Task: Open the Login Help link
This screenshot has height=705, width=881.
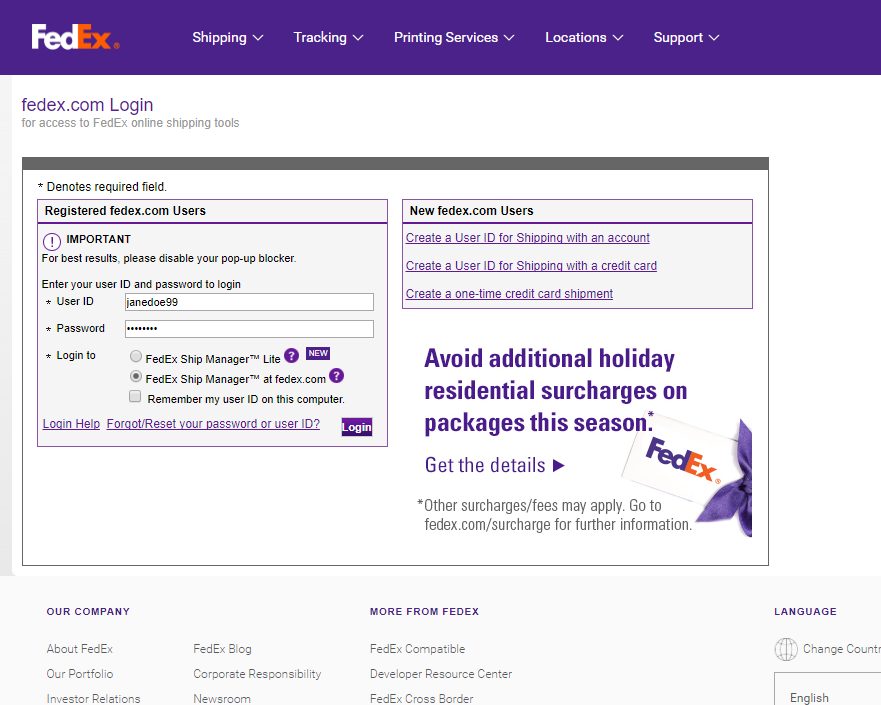Action: [71, 424]
